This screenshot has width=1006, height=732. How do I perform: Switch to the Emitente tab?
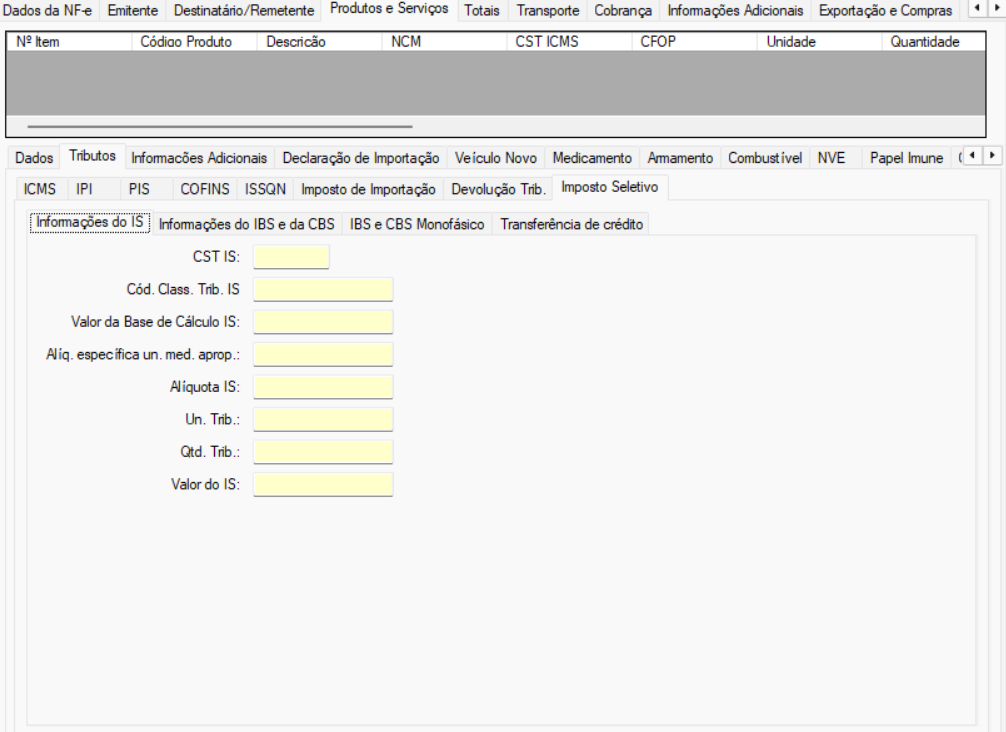pos(133,10)
